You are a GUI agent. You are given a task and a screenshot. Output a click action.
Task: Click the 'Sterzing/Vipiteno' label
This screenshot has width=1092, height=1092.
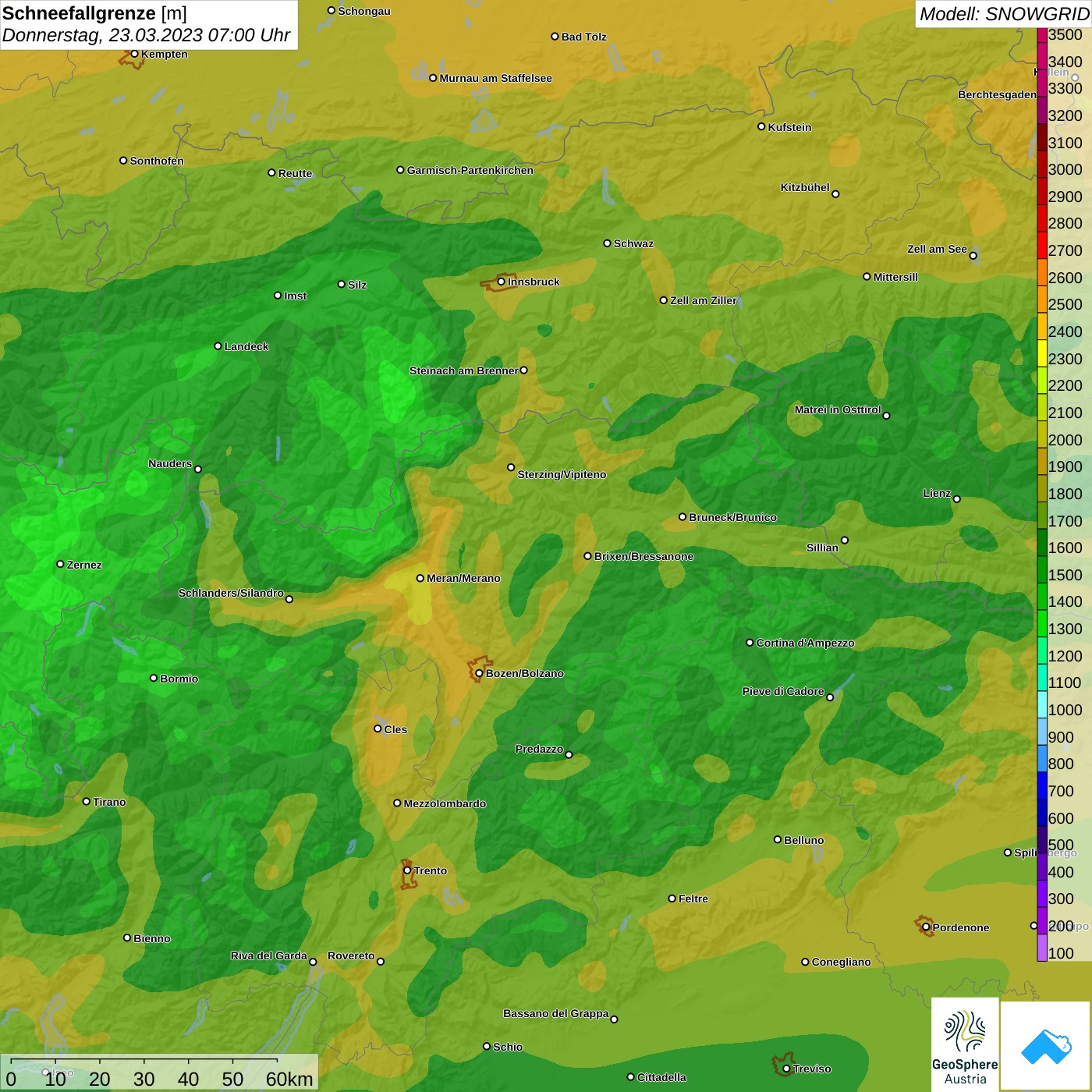[562, 474]
